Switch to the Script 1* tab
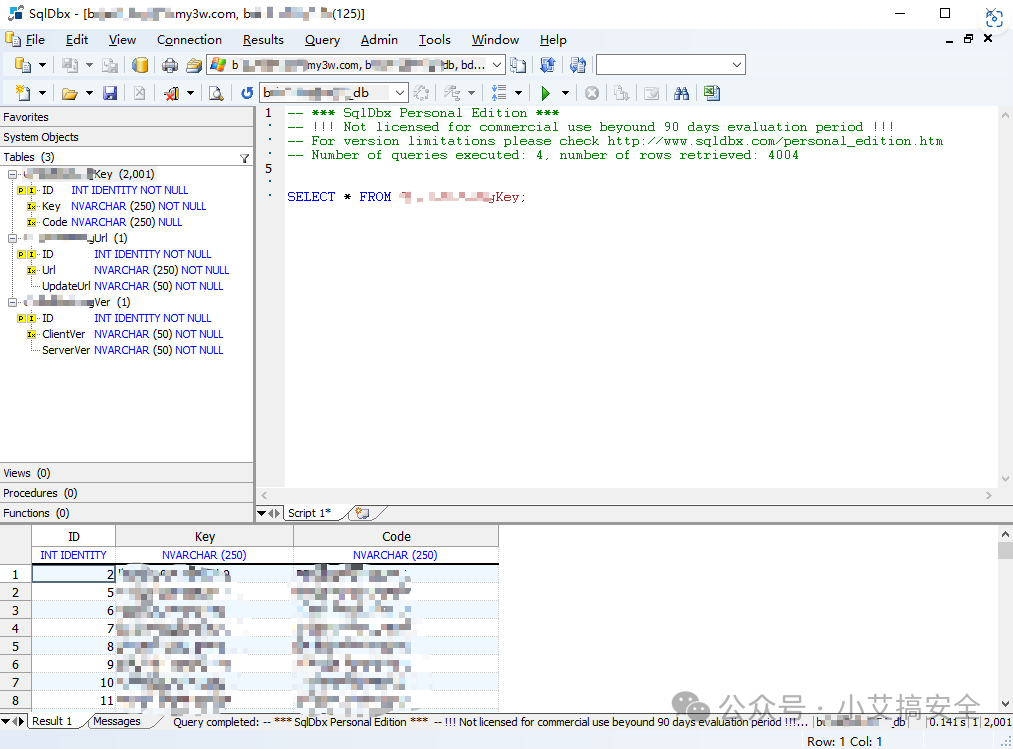 [x=309, y=513]
